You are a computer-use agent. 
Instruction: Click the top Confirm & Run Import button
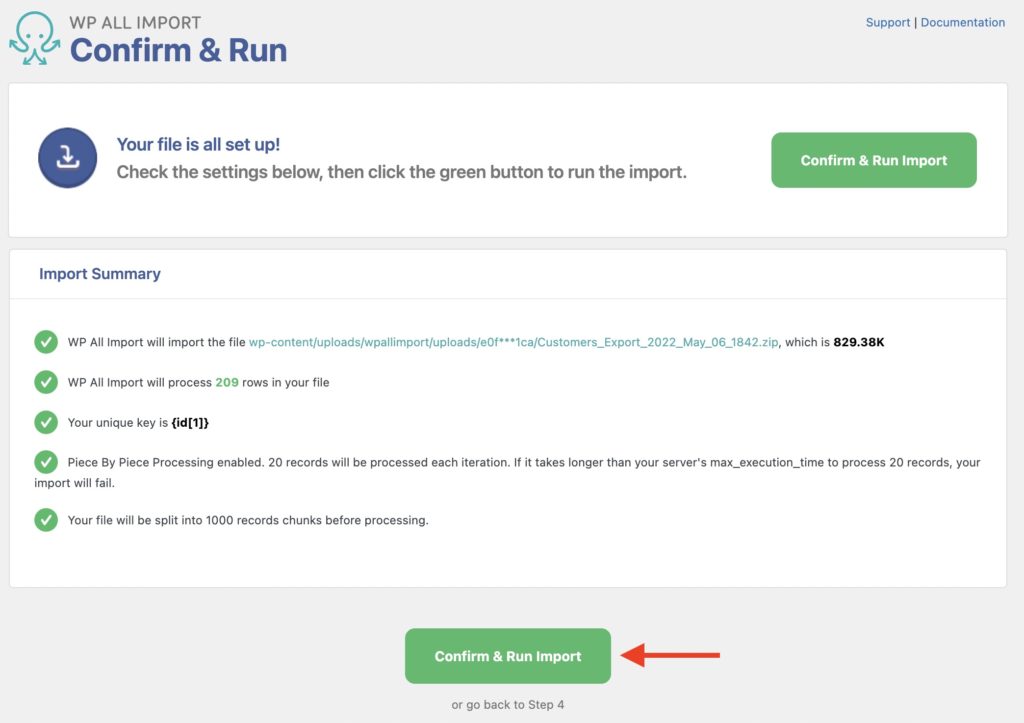point(873,160)
